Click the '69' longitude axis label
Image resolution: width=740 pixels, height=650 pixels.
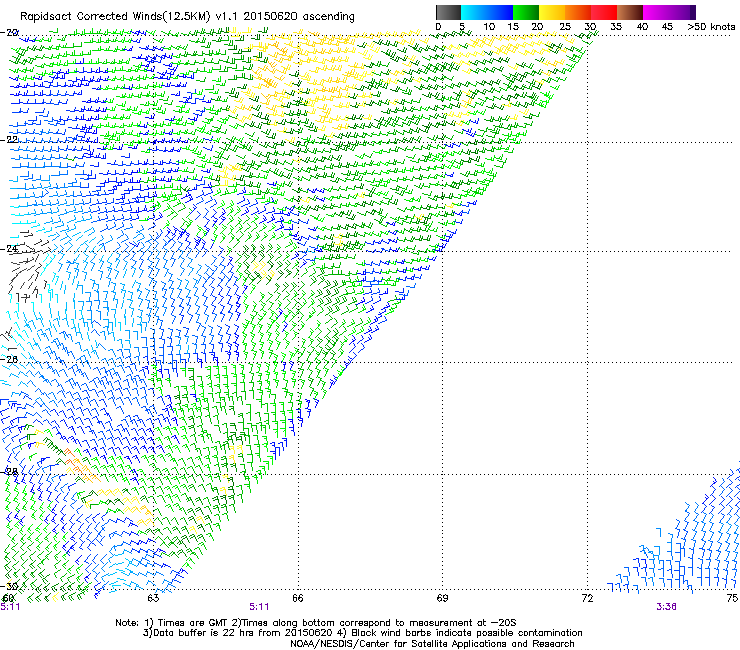pos(442,598)
